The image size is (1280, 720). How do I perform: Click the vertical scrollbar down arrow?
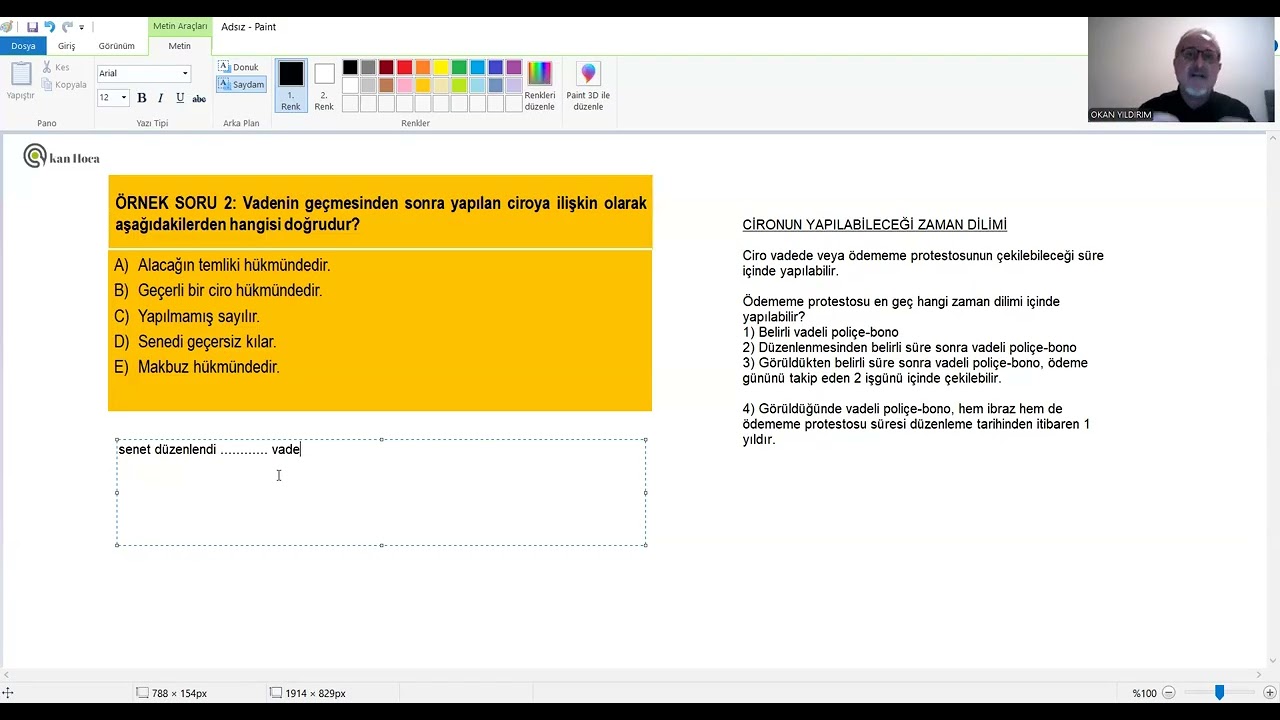click(x=1272, y=661)
